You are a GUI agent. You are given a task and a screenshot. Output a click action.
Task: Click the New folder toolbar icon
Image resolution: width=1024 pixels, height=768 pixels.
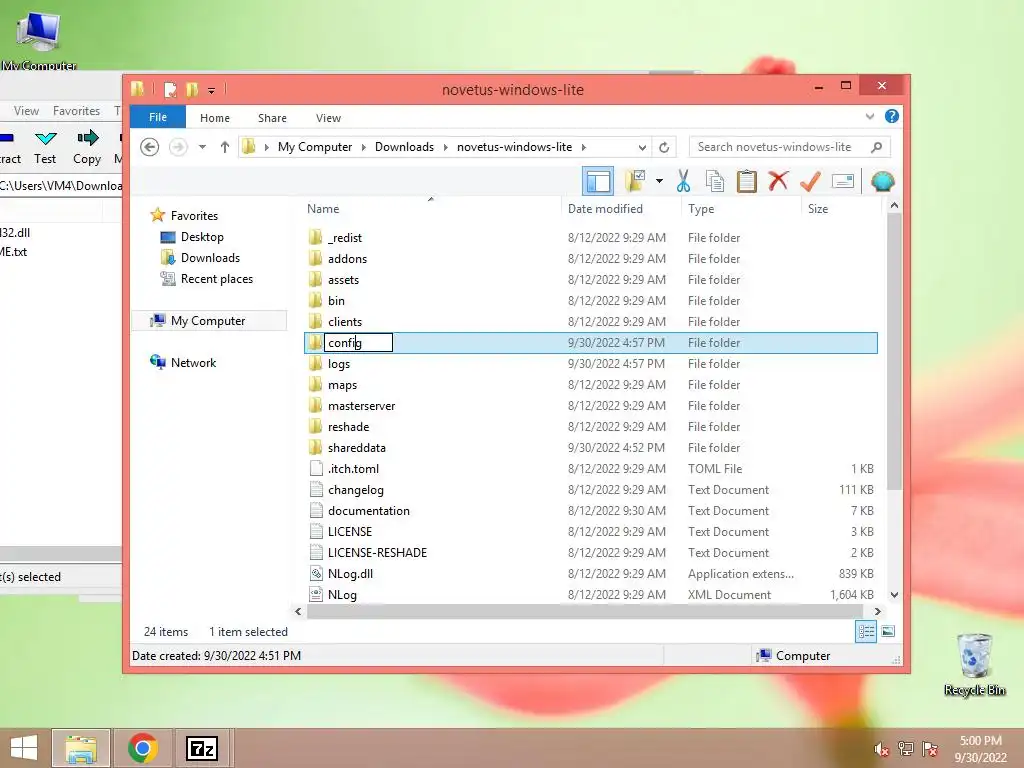[635, 181]
